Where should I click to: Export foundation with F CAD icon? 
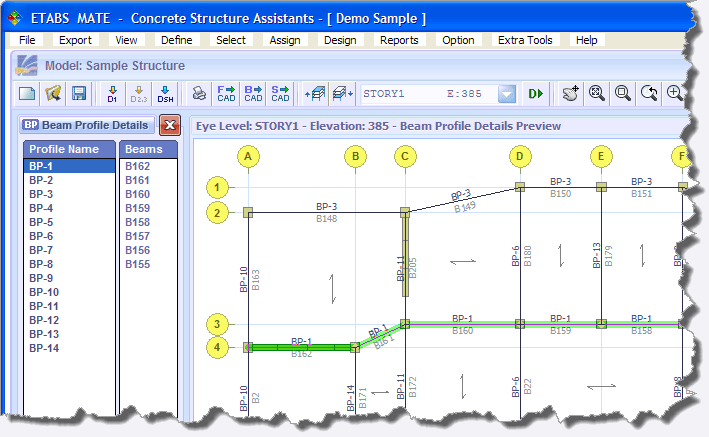coord(226,93)
